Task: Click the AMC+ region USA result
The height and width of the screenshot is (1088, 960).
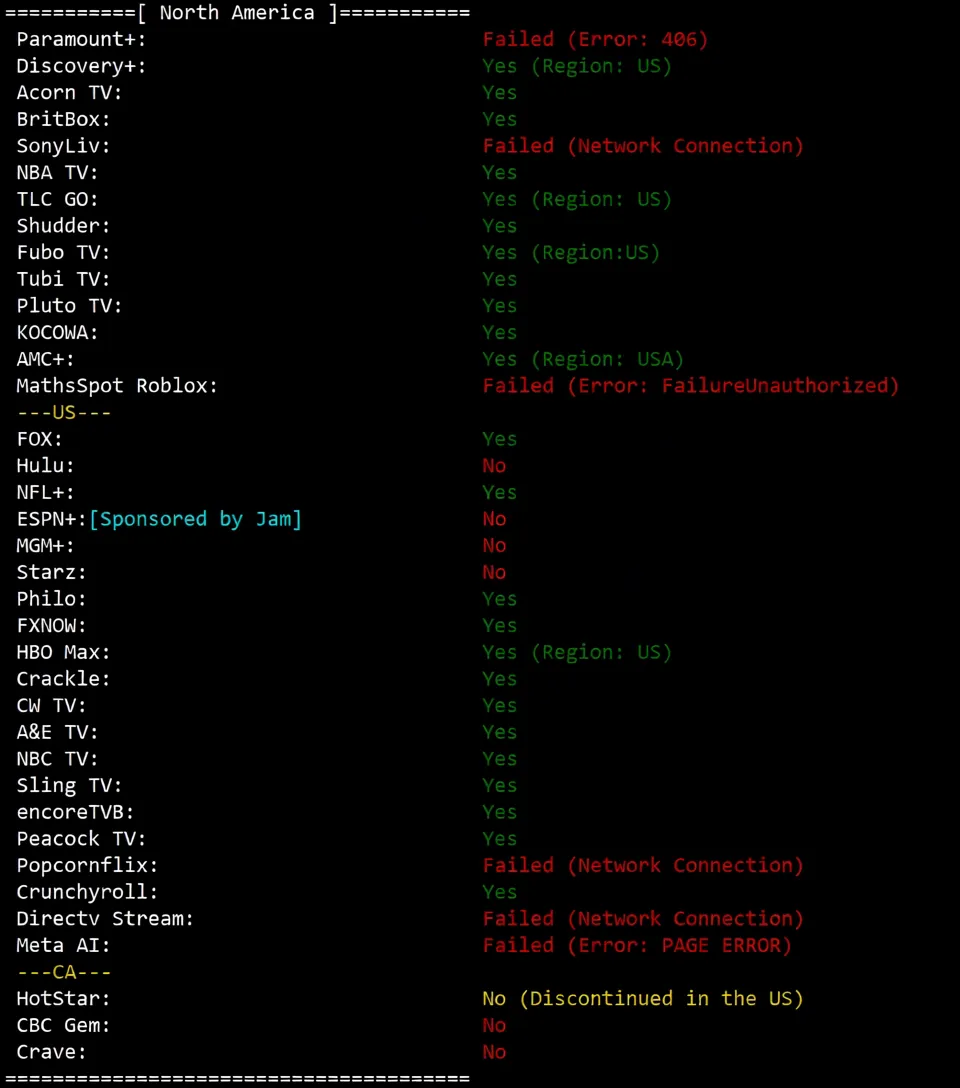Action: [582, 359]
